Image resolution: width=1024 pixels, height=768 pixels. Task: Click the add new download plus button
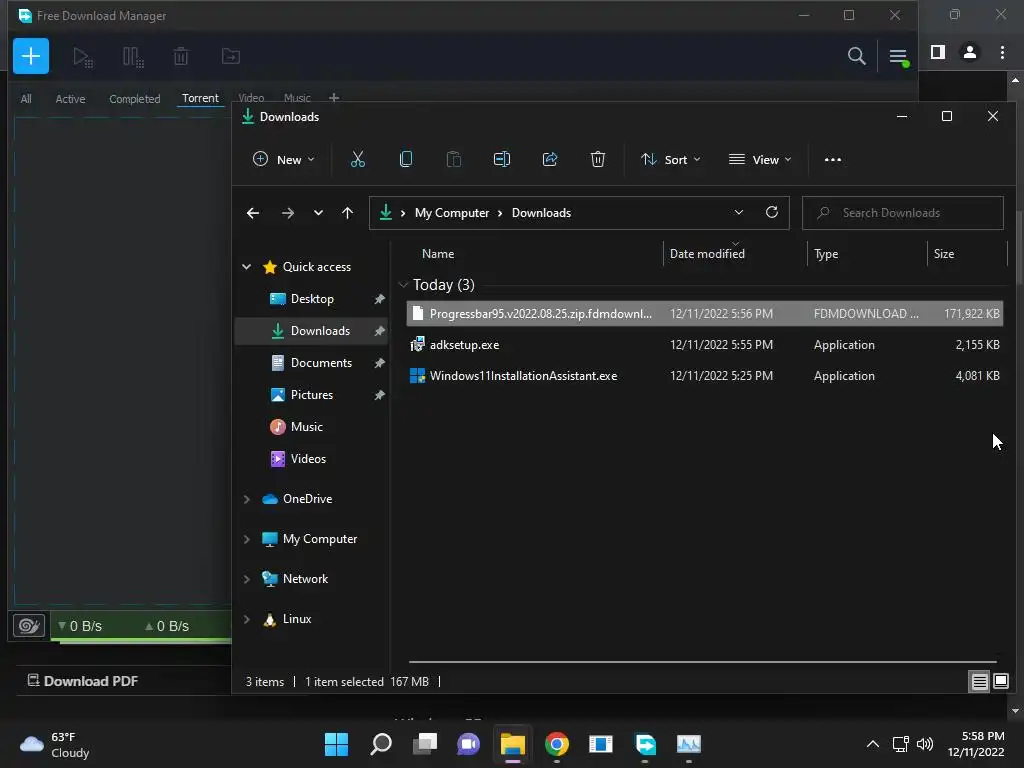(x=31, y=56)
